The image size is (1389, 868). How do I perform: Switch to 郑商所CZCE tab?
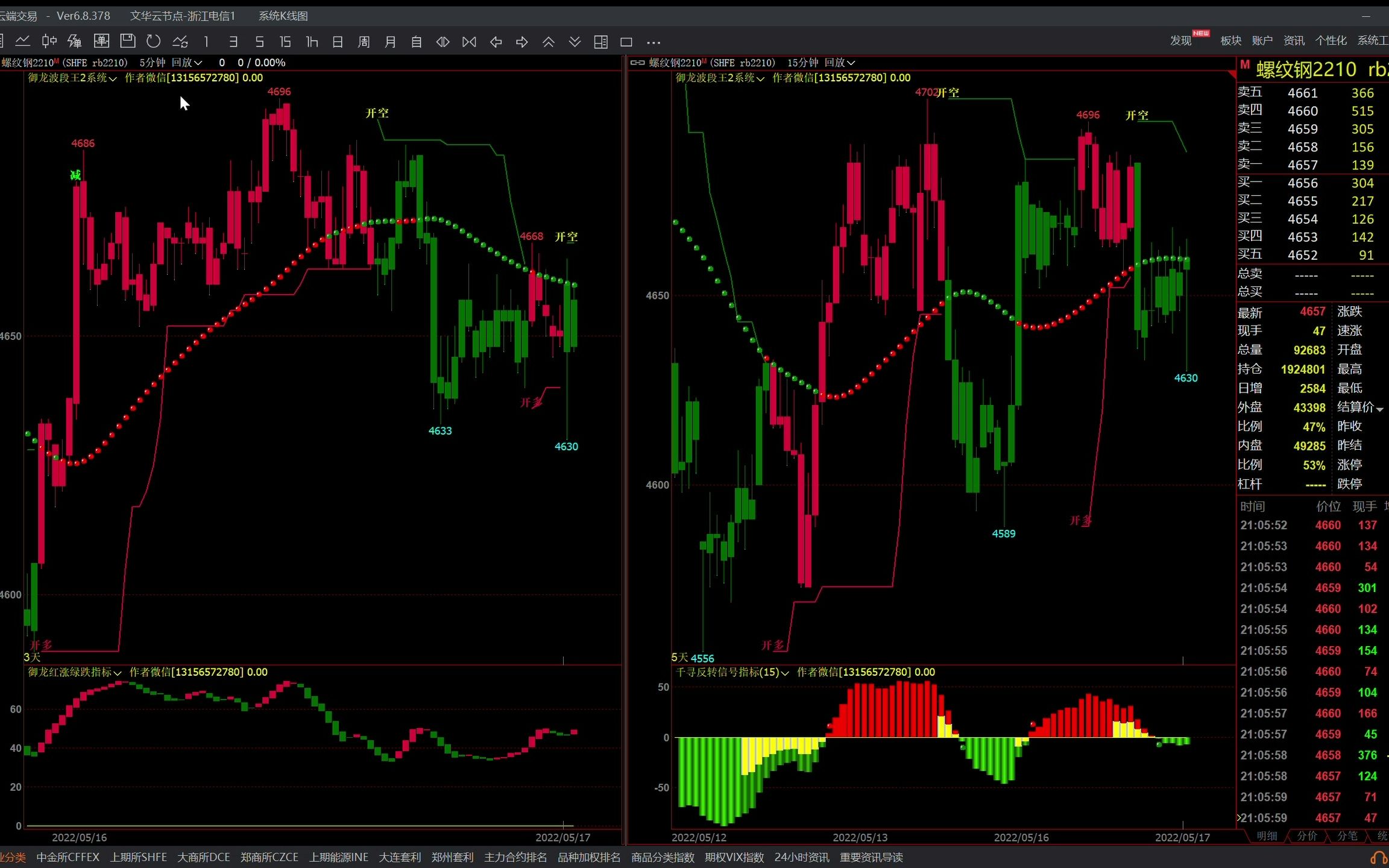click(x=269, y=857)
